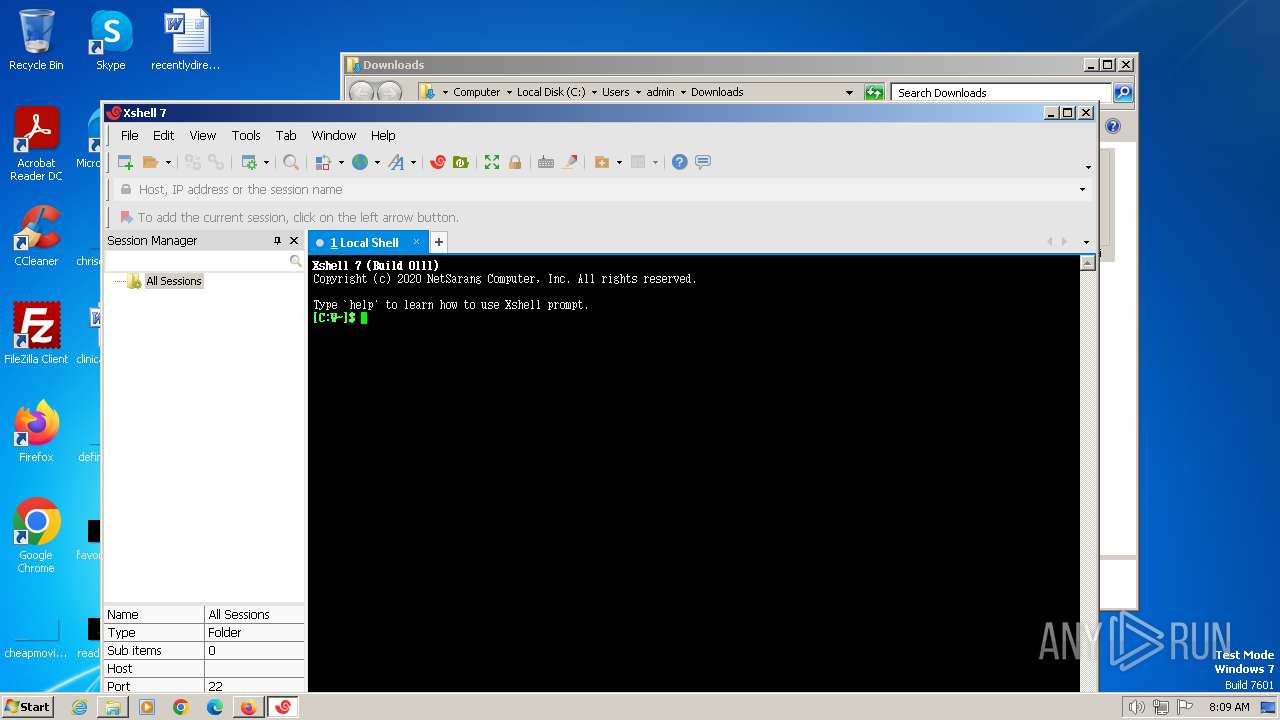The height and width of the screenshot is (720, 1280).
Task: Open the Tab menu
Action: pyautogui.click(x=286, y=135)
